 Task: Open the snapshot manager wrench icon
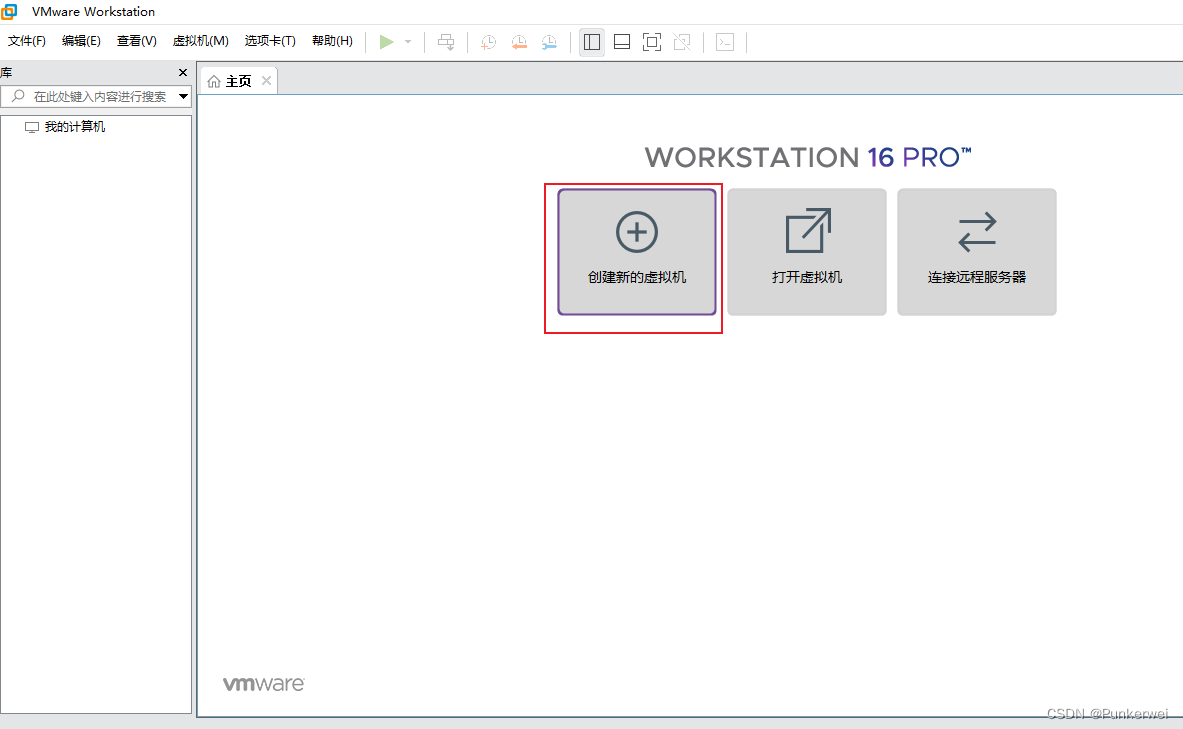(x=549, y=42)
